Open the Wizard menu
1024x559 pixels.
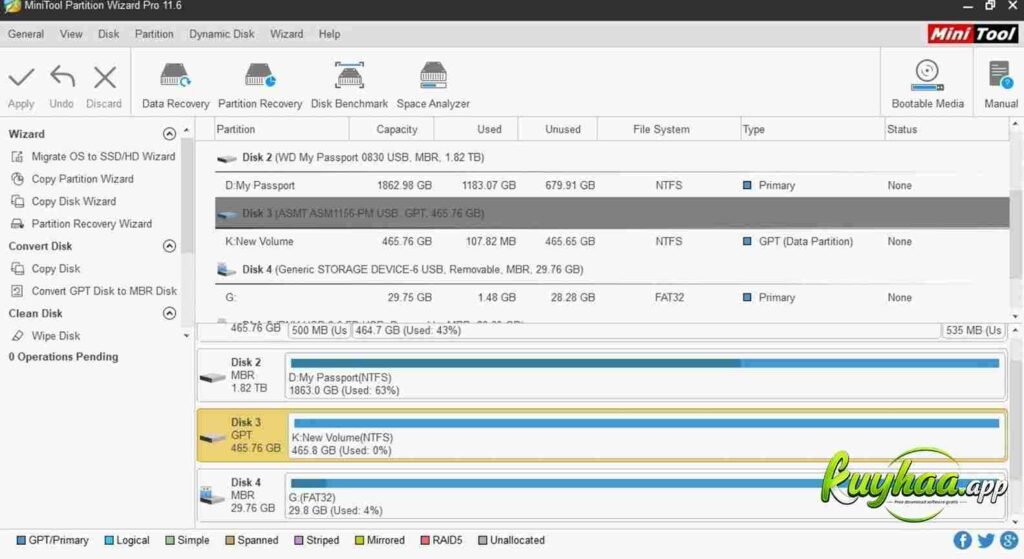[287, 34]
